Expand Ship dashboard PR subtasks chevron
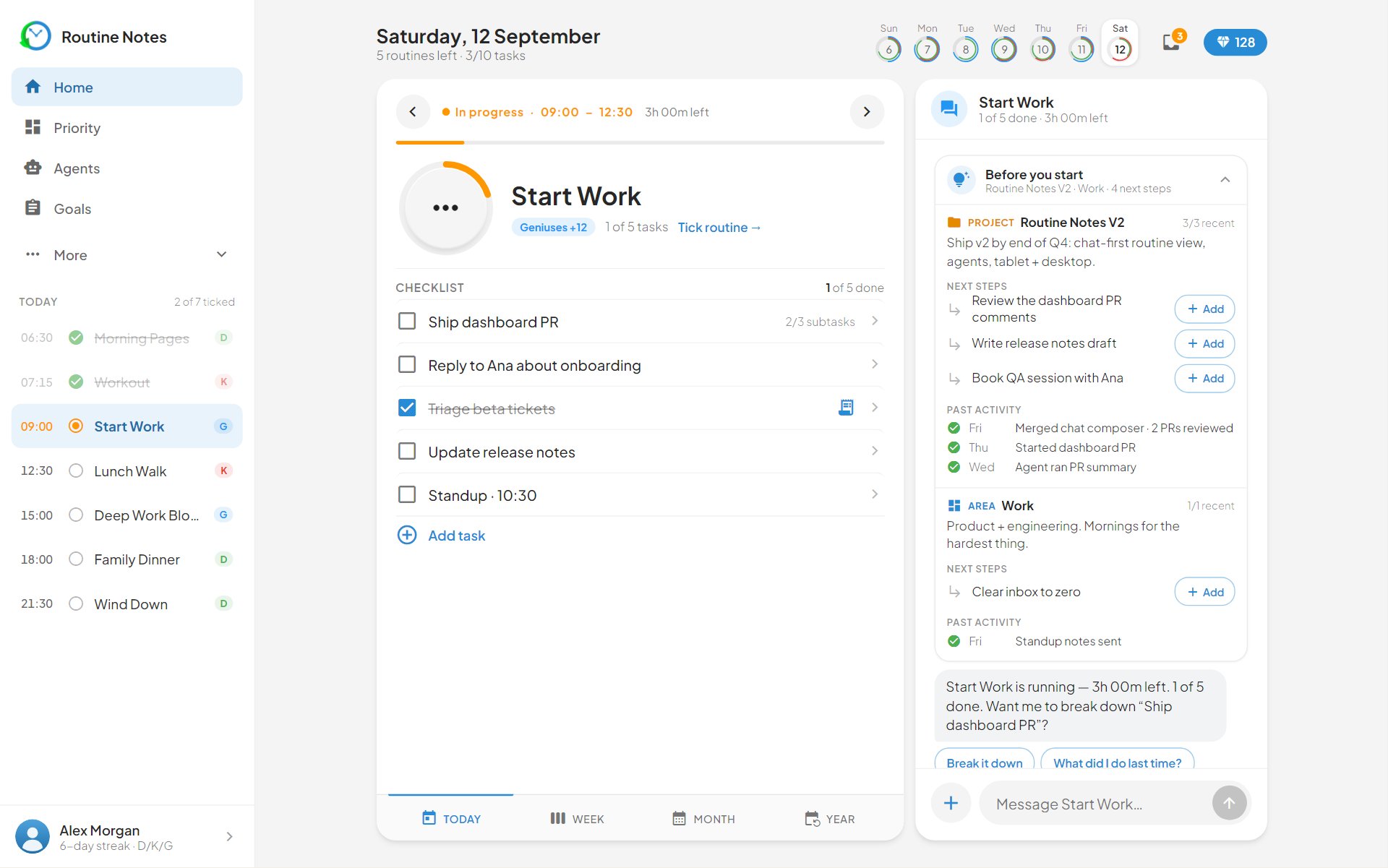Screen dimensions: 1388x868 [x=875, y=321]
